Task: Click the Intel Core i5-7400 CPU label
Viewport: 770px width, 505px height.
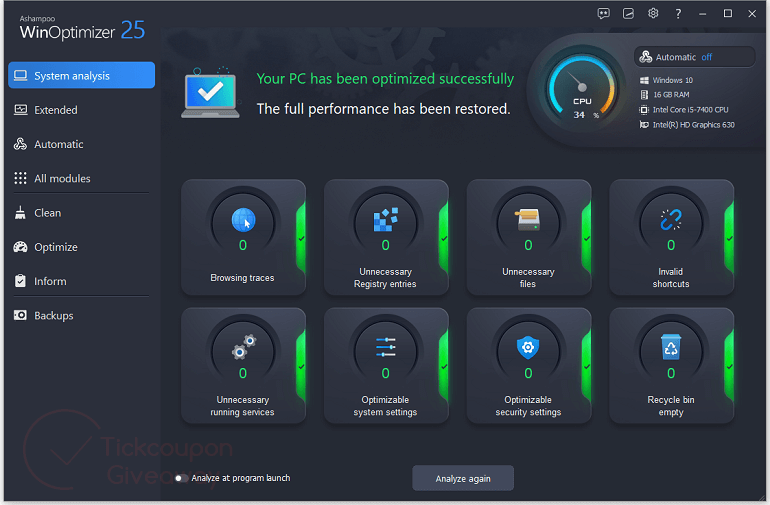Action: (690, 110)
